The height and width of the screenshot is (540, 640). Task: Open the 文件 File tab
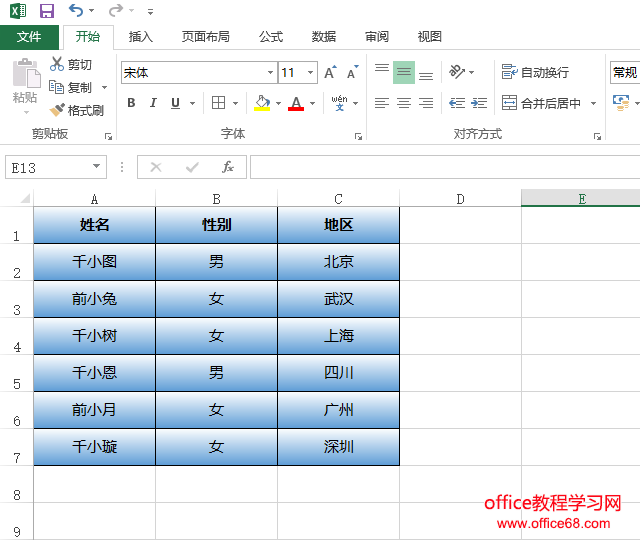point(29,37)
